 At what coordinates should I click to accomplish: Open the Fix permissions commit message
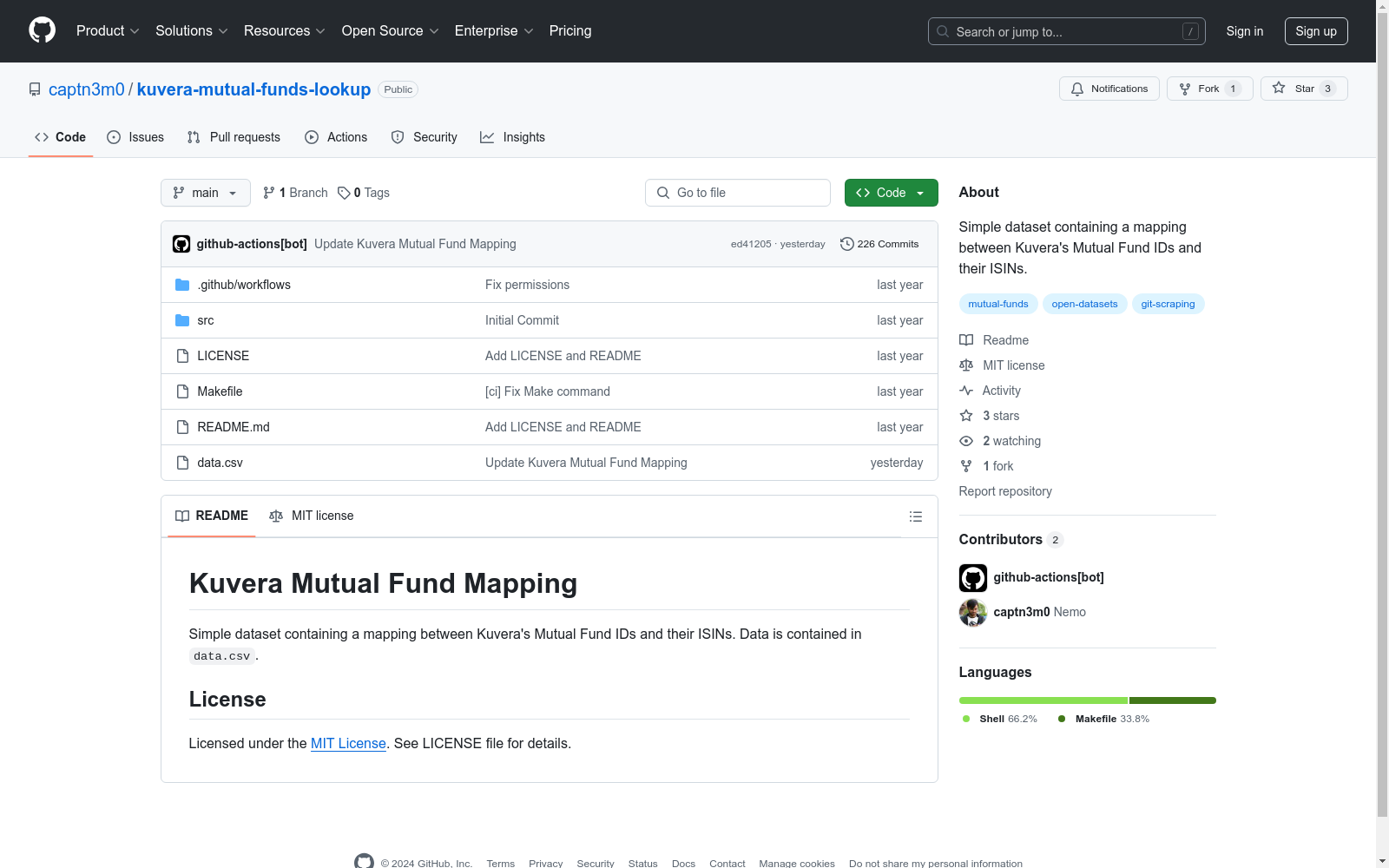point(527,285)
